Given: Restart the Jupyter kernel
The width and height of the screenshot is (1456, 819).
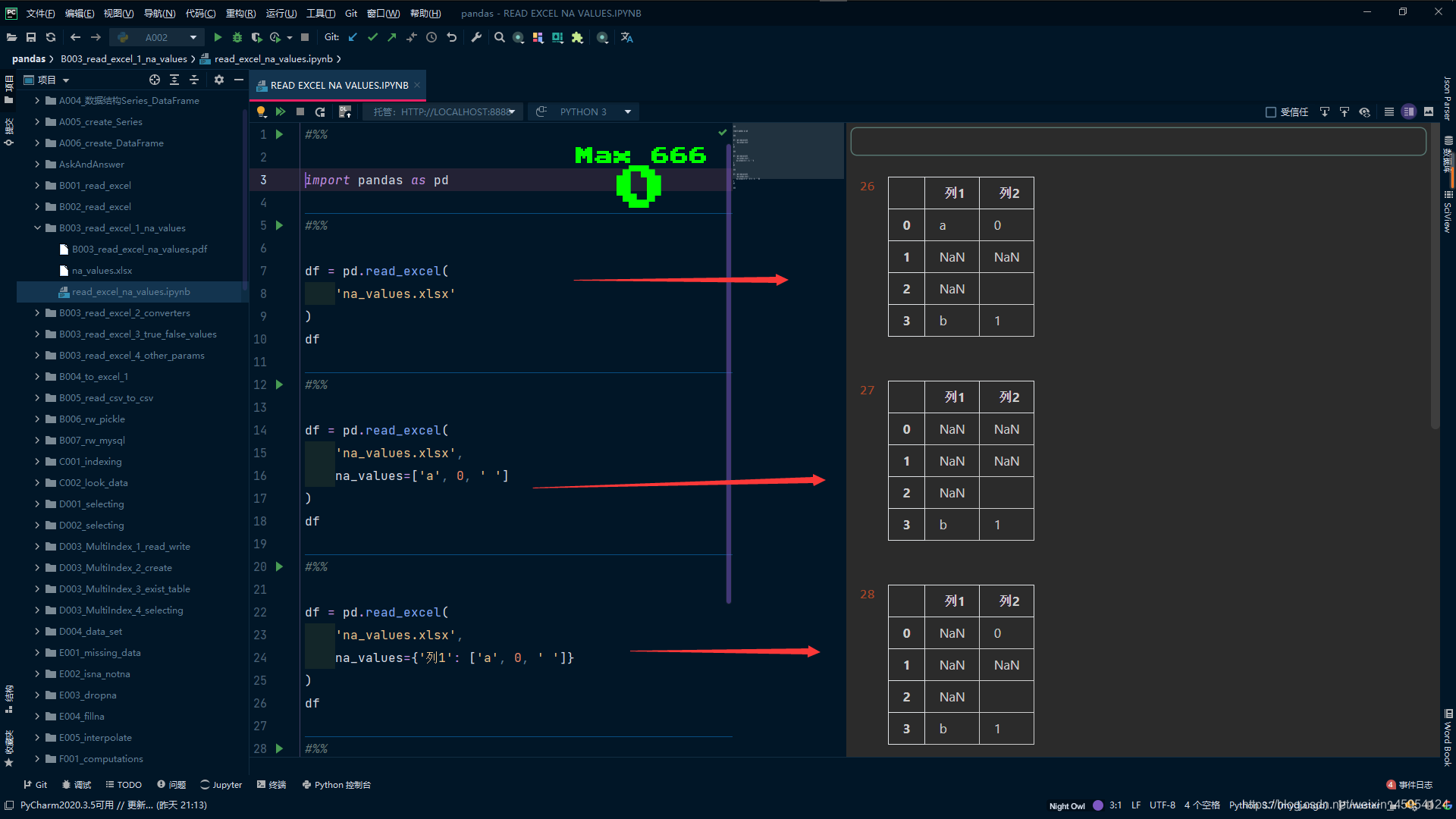Looking at the screenshot, I should pyautogui.click(x=320, y=111).
